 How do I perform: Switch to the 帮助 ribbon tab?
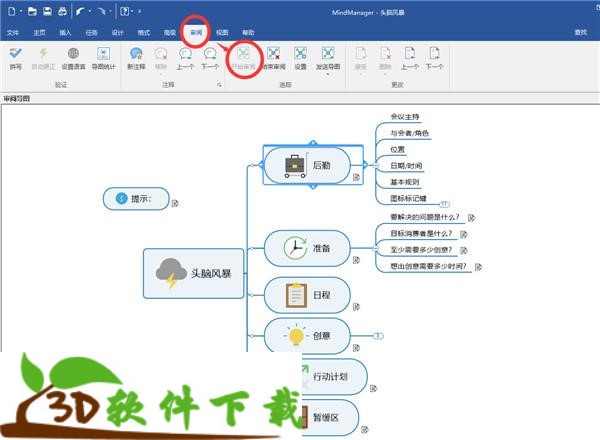(x=248, y=33)
